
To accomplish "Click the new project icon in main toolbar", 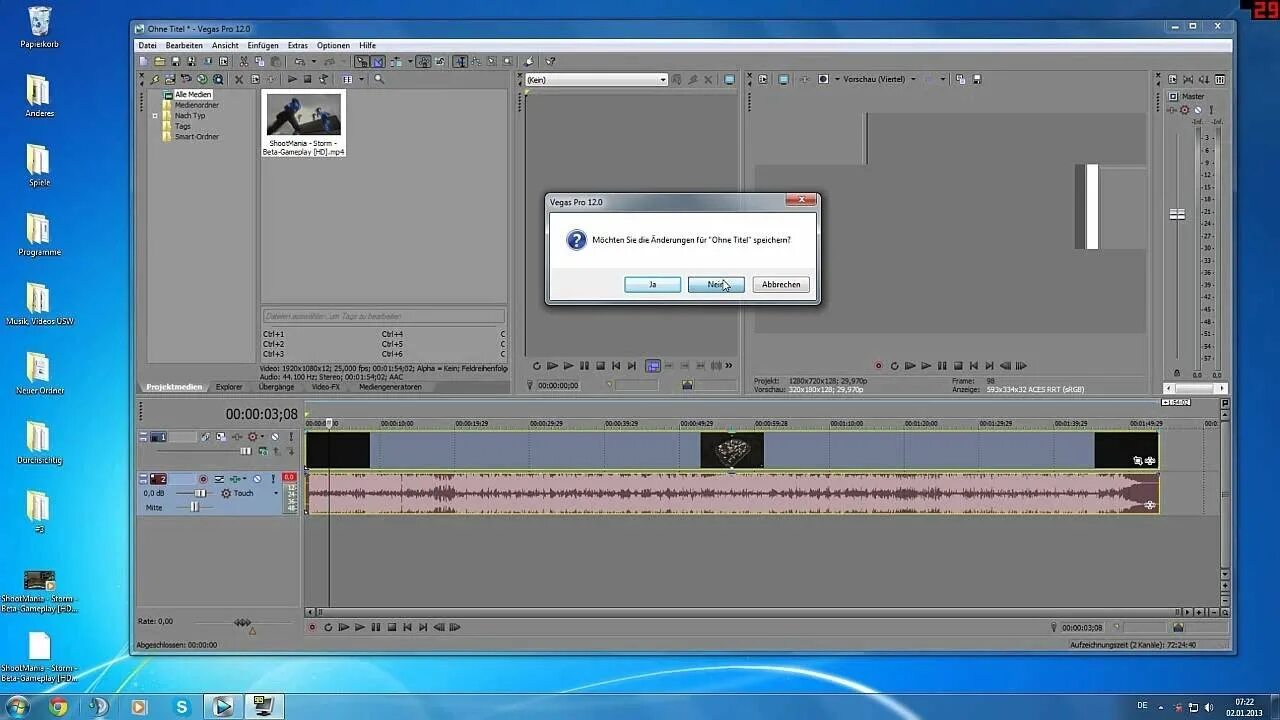I will pos(144,62).
